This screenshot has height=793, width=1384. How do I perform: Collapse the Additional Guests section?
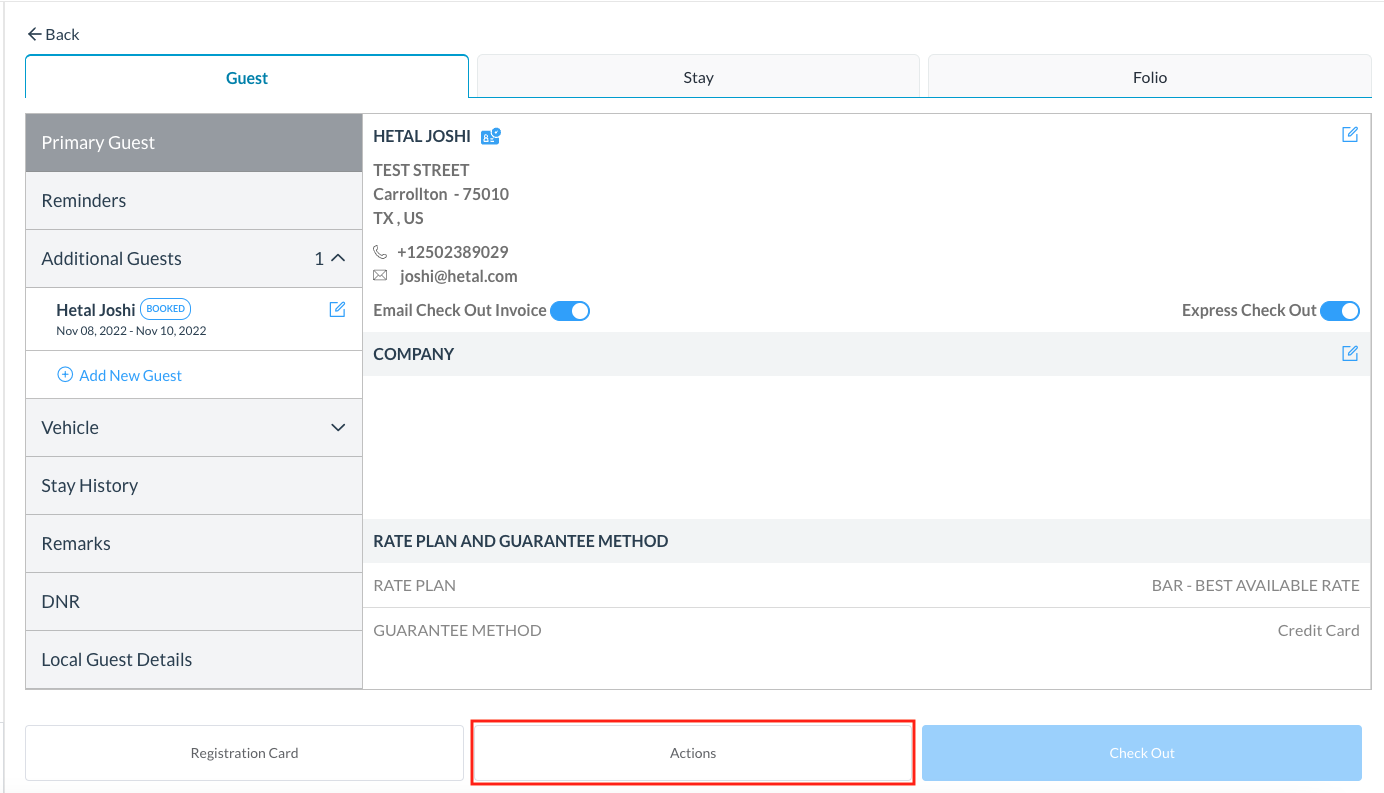pos(338,258)
